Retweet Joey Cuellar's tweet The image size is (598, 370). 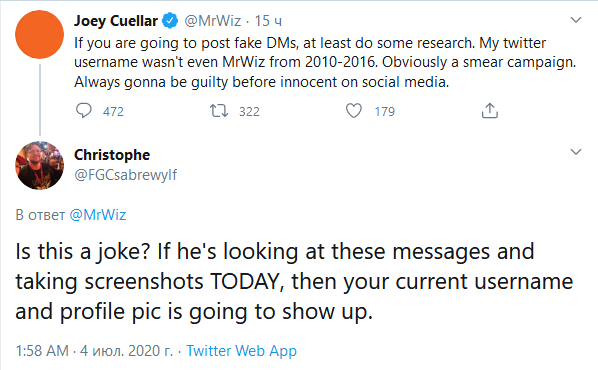[219, 111]
